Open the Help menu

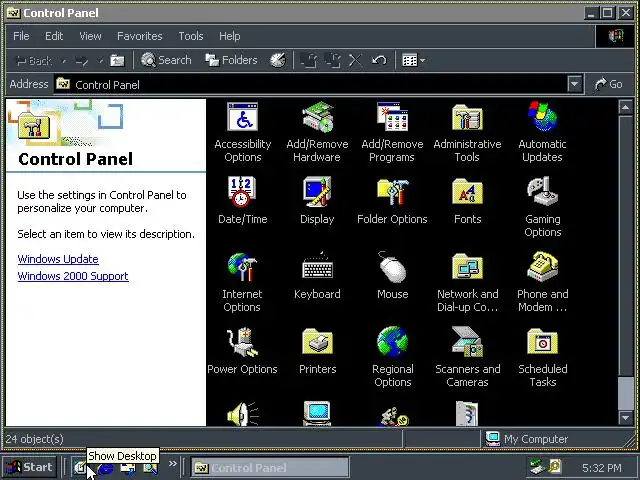[x=229, y=36]
